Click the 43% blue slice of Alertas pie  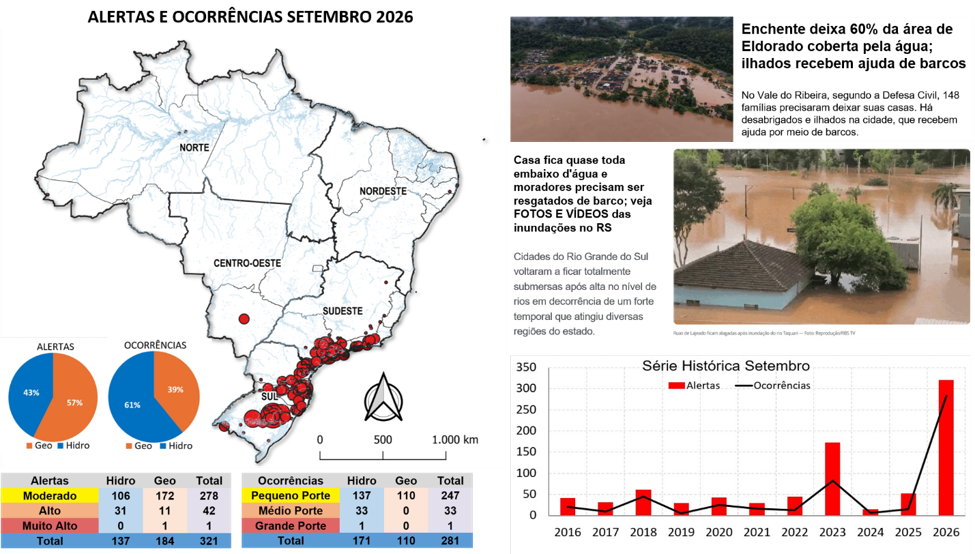coord(29,393)
